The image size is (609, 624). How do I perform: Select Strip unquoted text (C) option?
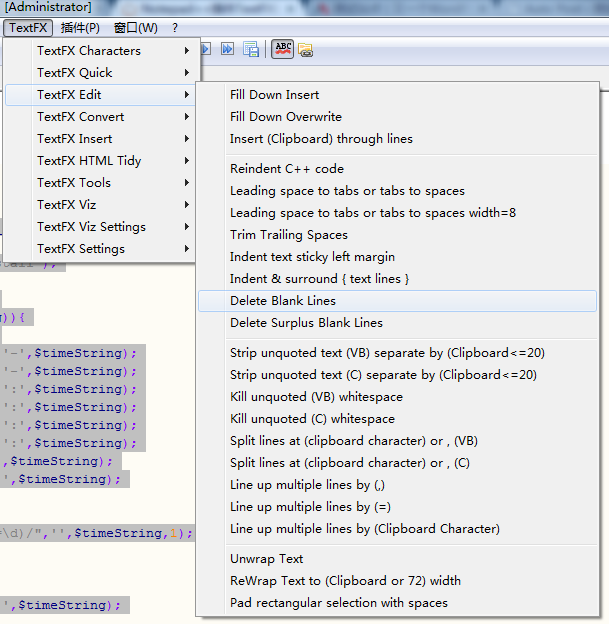pos(397,375)
